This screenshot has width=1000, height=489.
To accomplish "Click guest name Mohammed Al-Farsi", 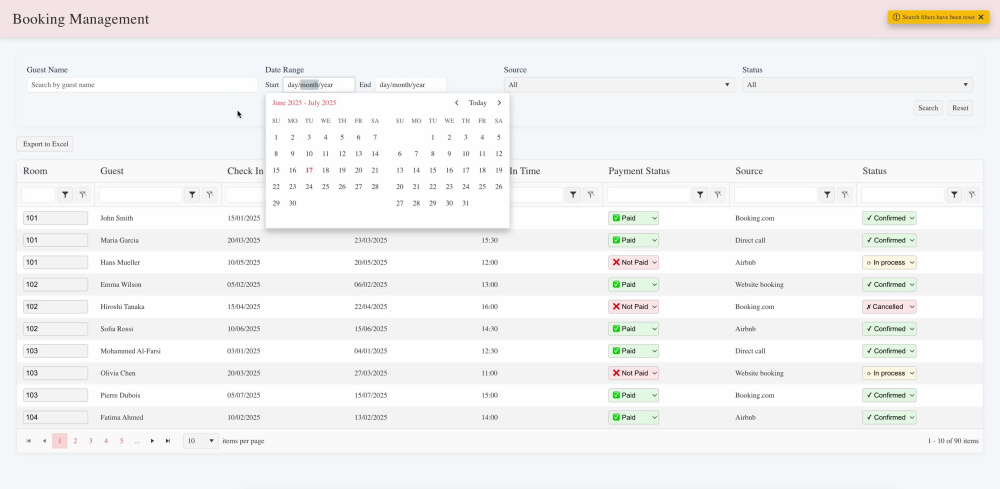I will point(130,351).
